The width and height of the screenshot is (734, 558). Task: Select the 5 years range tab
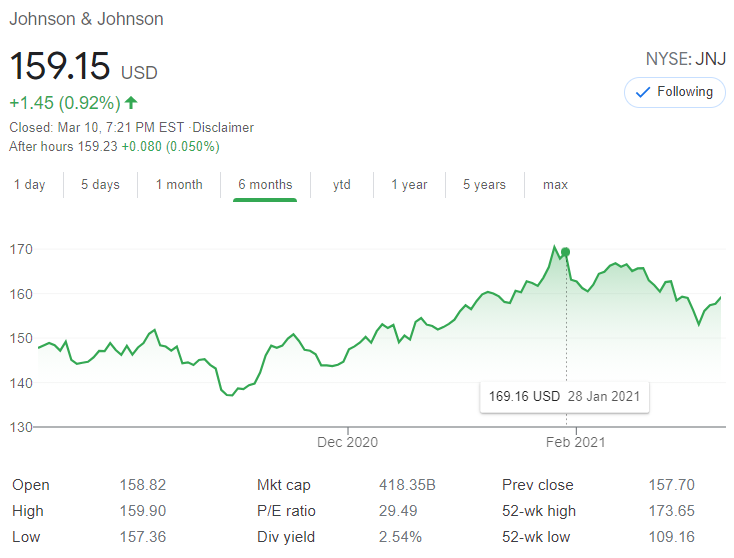pos(484,184)
